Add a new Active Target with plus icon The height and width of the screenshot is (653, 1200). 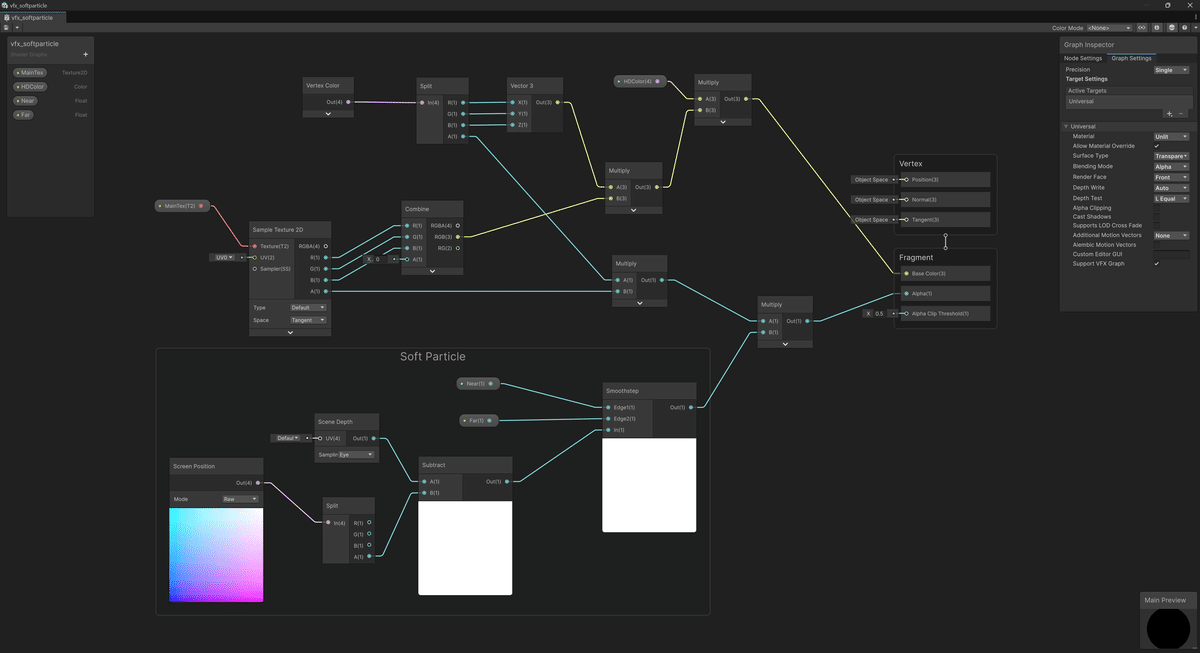pos(1169,113)
